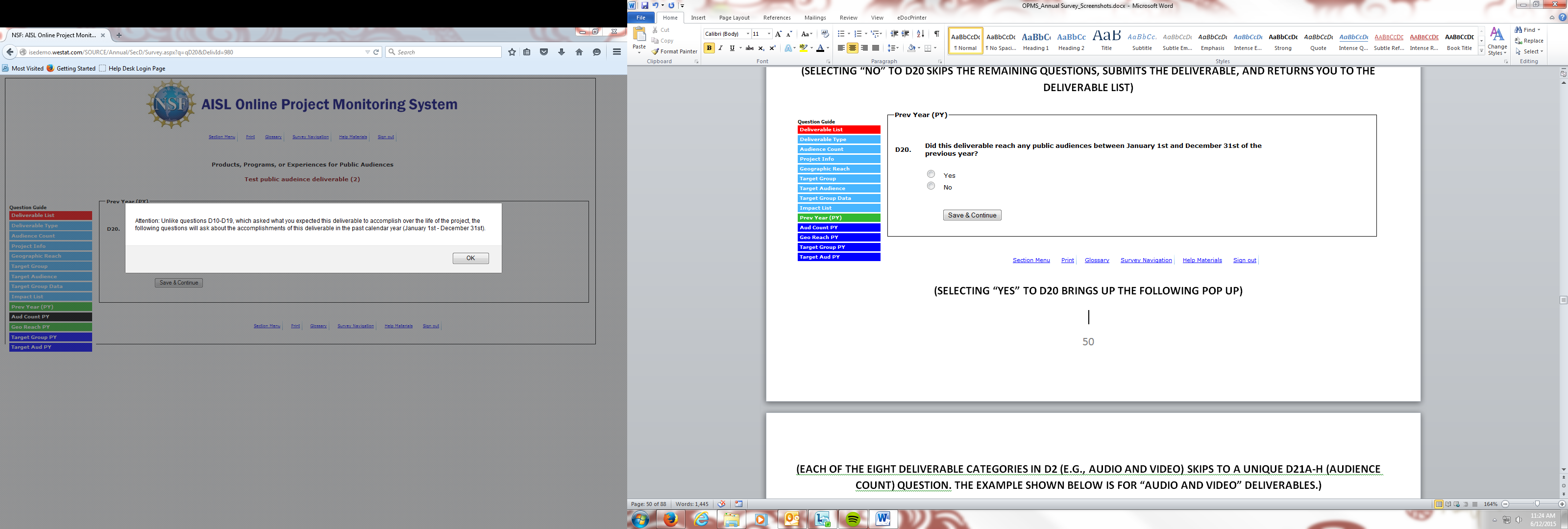Viewport: 1568px width, 529px height.
Task: Select the Yes radio button for D20
Action: [x=931, y=174]
